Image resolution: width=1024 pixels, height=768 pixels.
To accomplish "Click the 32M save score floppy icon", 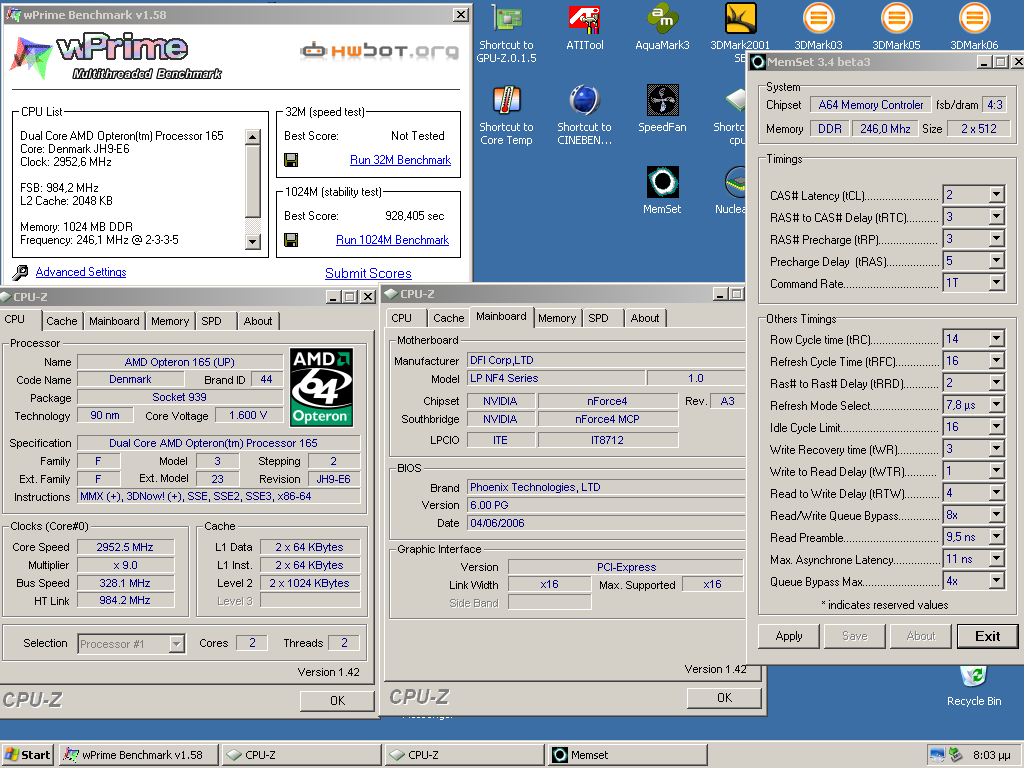I will pyautogui.click(x=291, y=160).
